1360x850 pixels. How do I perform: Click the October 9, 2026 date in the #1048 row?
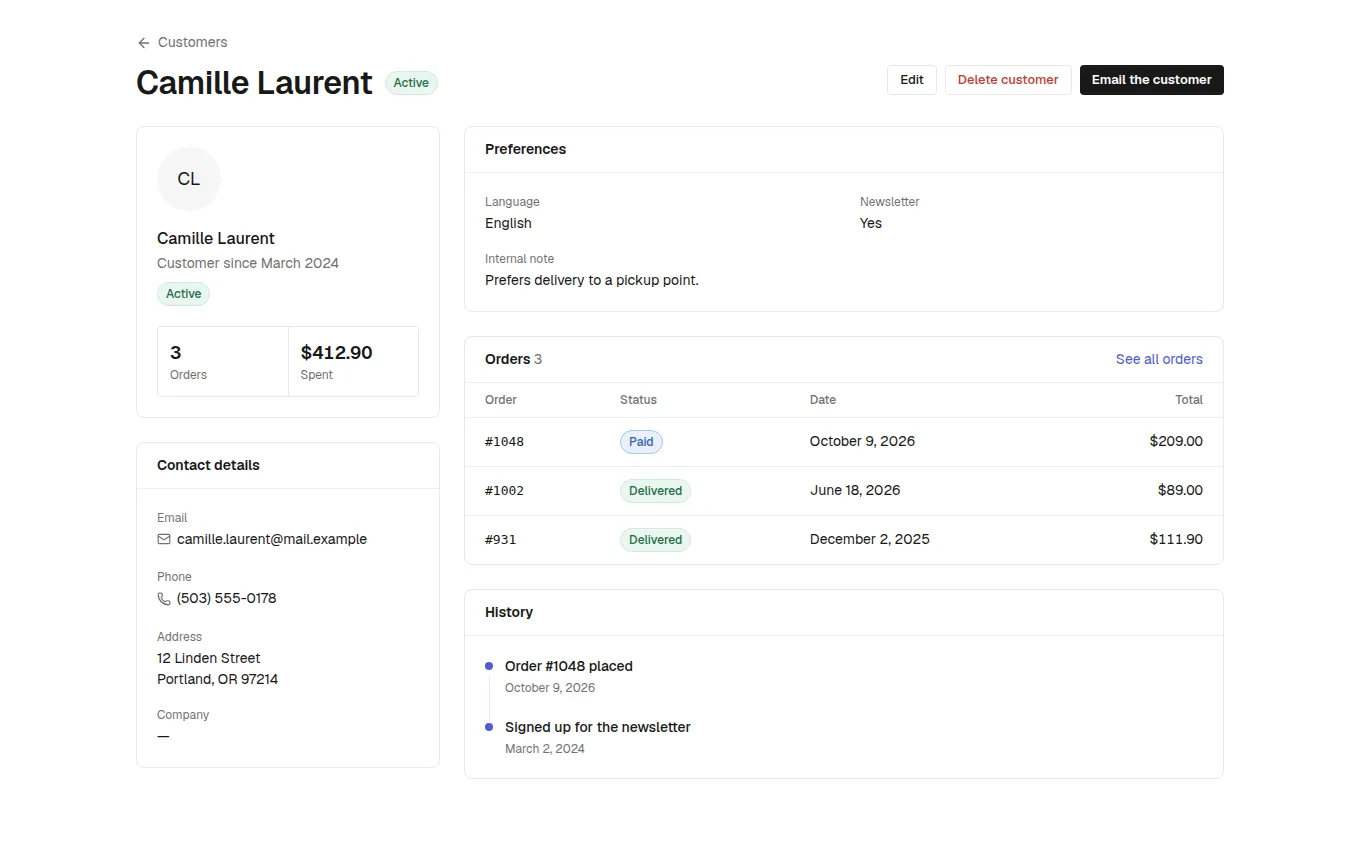point(862,441)
